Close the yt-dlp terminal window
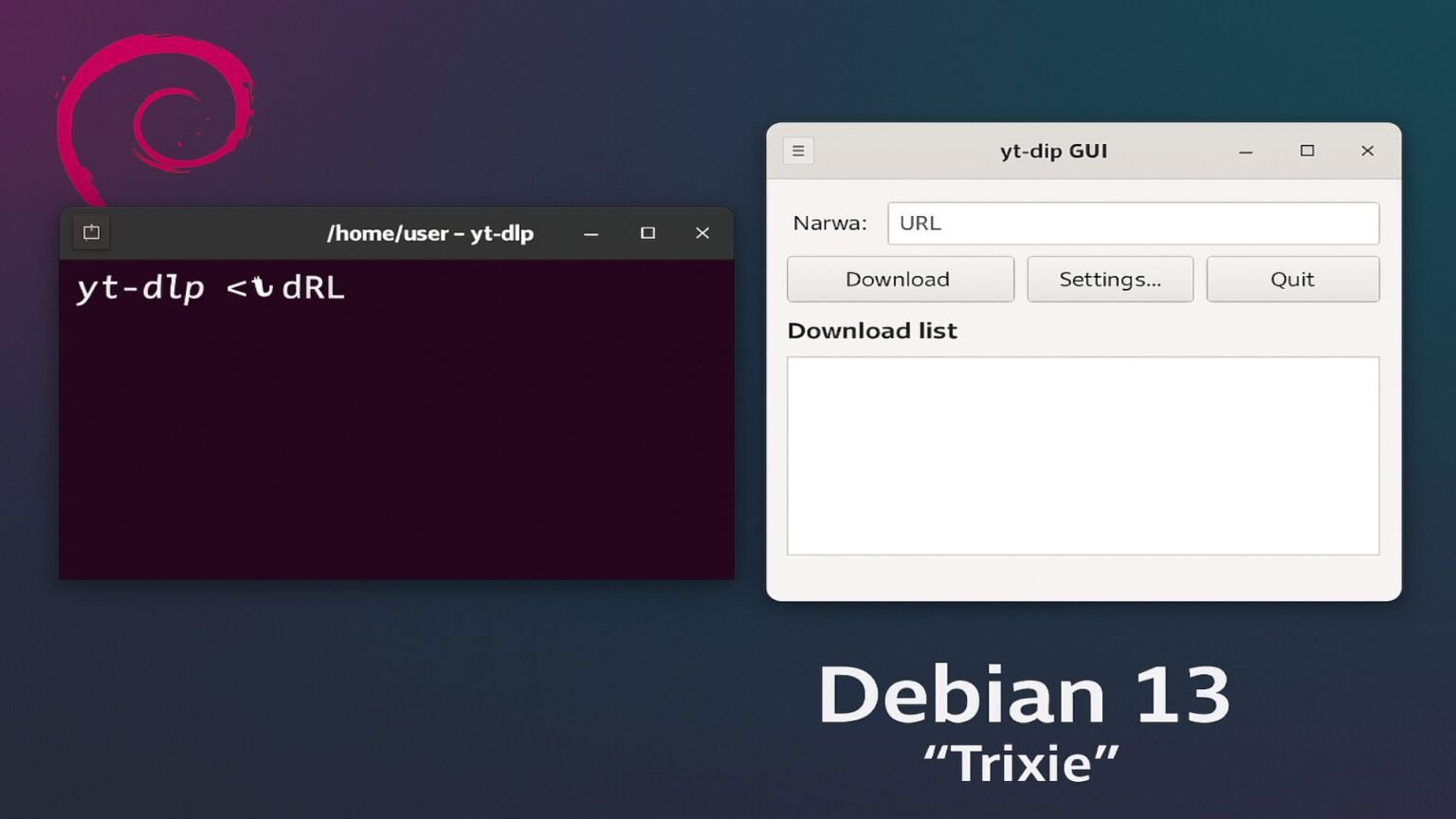This screenshot has width=1456, height=819. coord(702,233)
